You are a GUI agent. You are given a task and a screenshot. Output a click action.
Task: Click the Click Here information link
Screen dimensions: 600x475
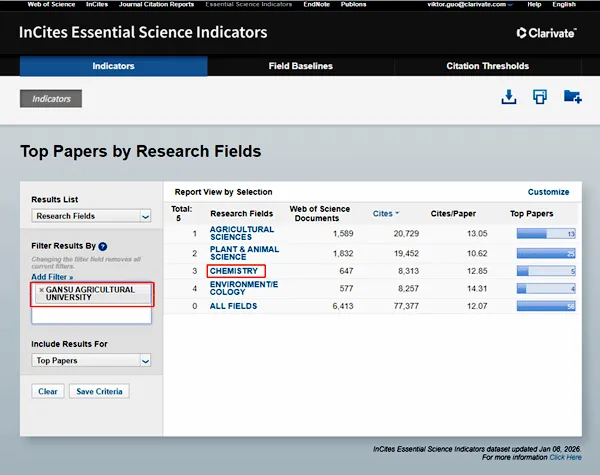[x=565, y=457]
